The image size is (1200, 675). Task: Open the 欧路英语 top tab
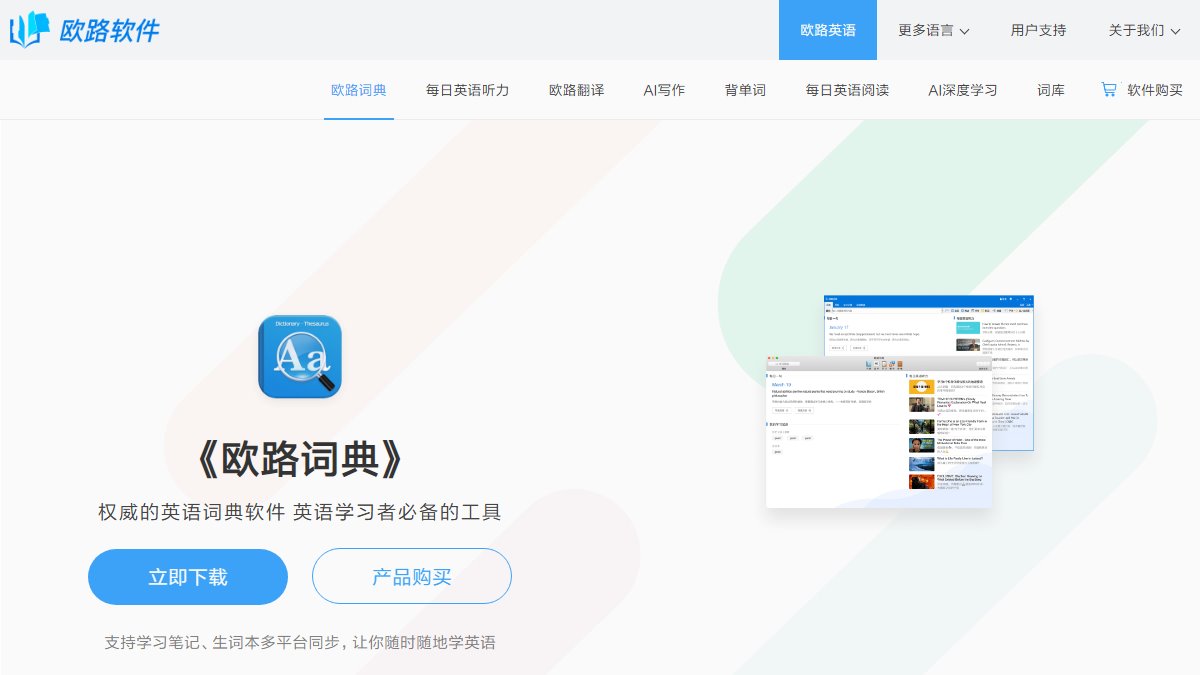828,30
